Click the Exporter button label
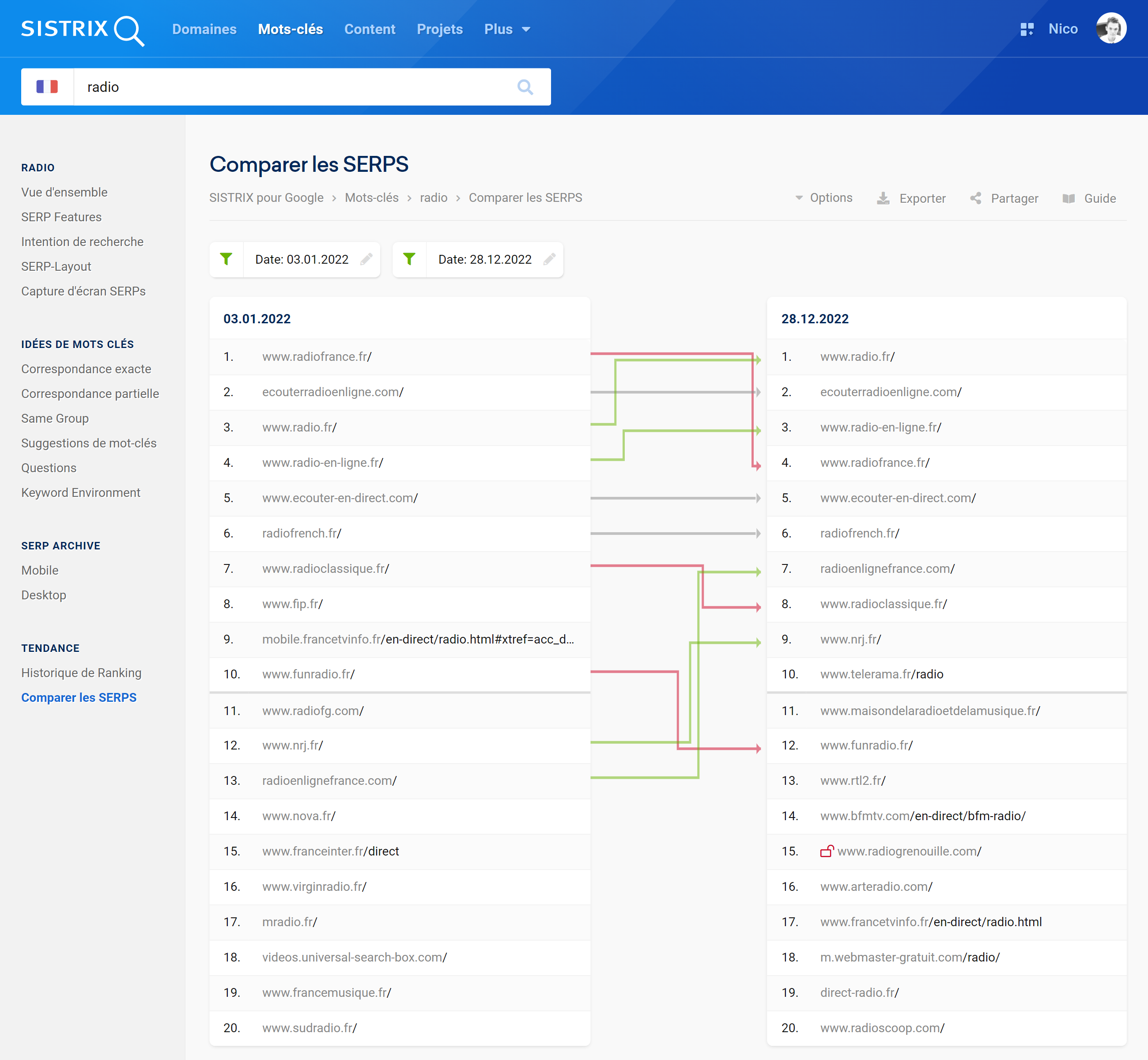1148x1060 pixels. coord(922,198)
